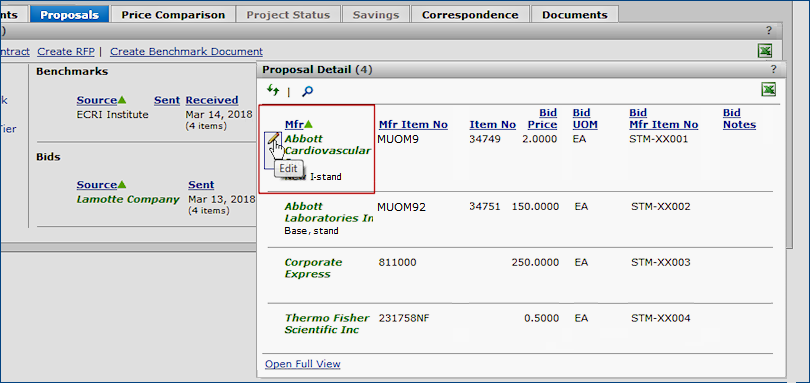Sort Bids by Source column
This screenshot has width=810, height=383.
point(97,185)
